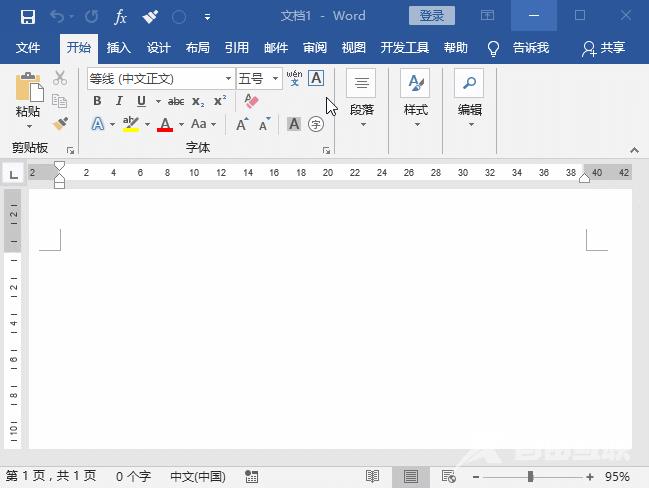Image resolution: width=649 pixels, height=488 pixels.
Task: Open the font color dropdown arrow
Action: click(x=181, y=124)
